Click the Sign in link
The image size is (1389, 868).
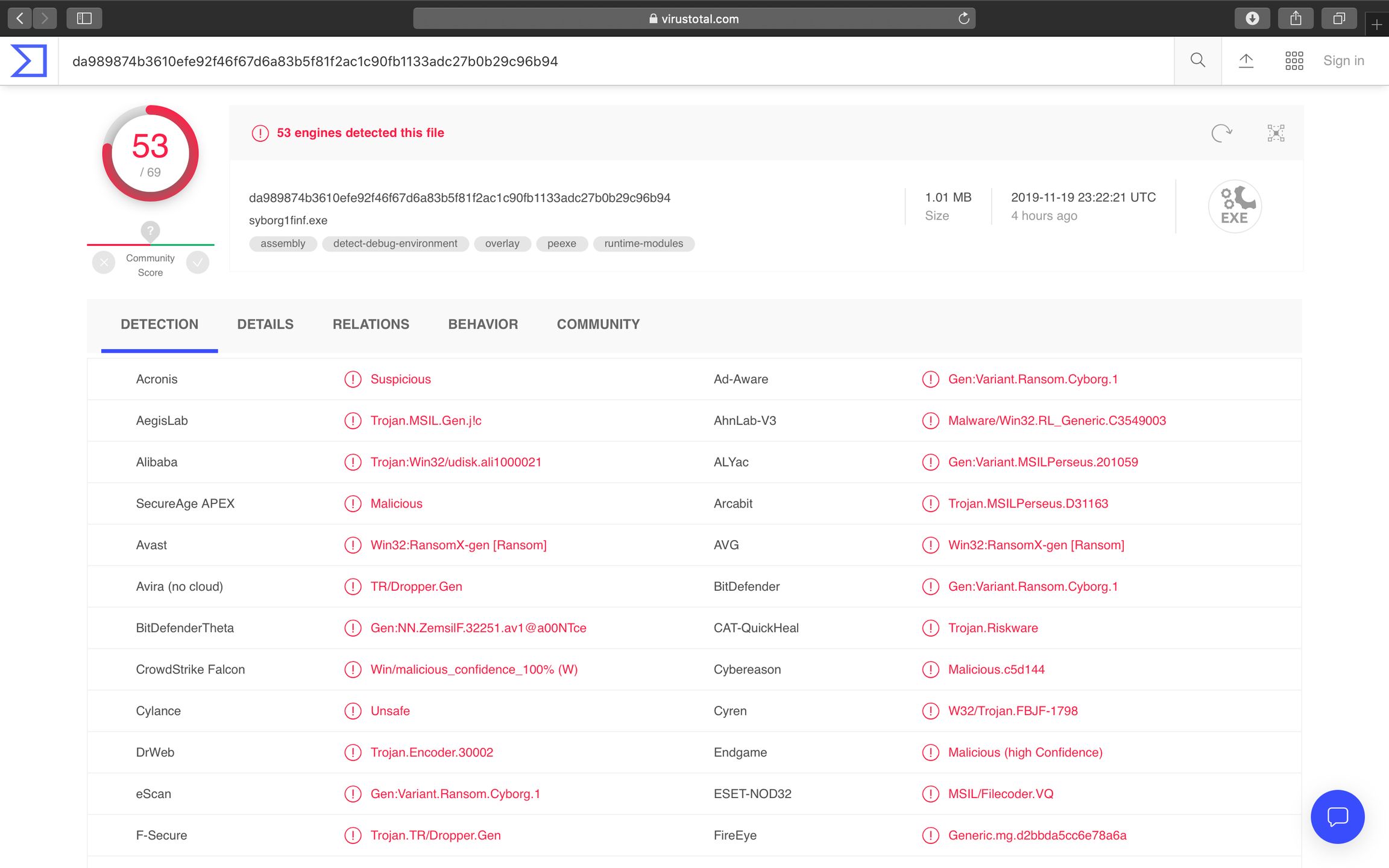pyautogui.click(x=1343, y=60)
